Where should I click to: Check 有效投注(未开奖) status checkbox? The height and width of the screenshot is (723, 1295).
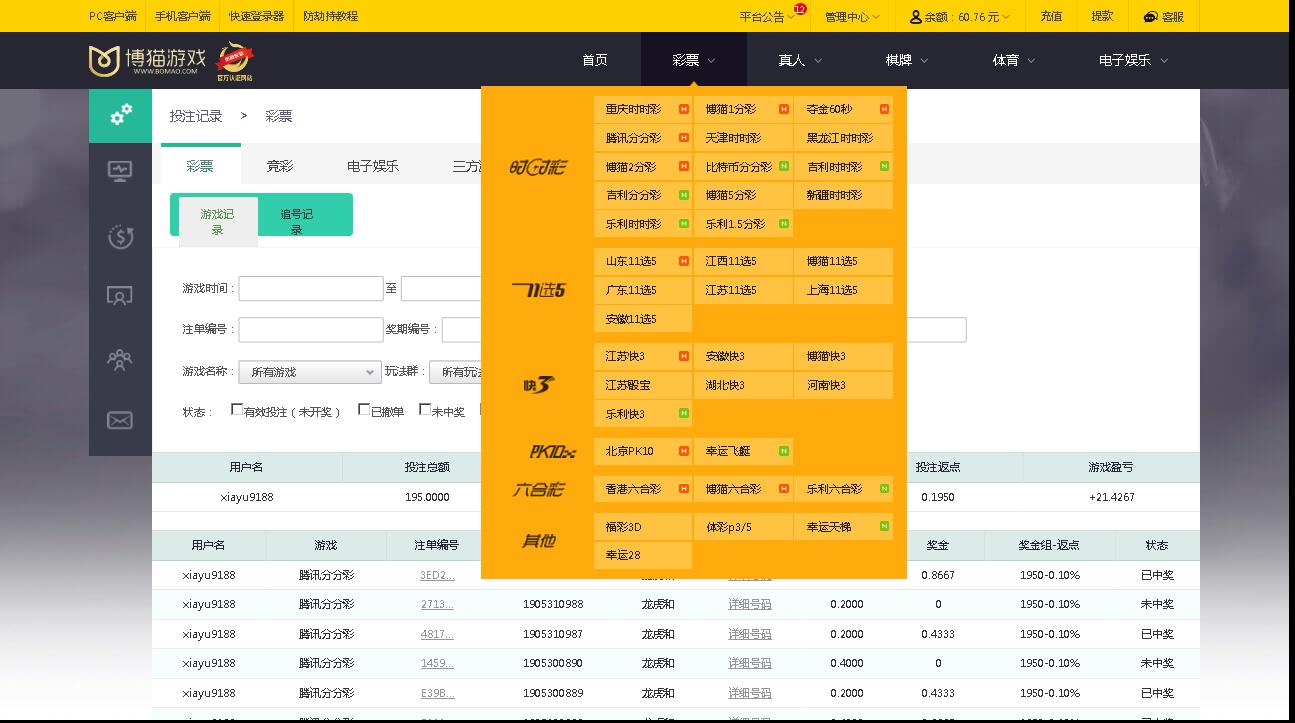pyautogui.click(x=237, y=409)
